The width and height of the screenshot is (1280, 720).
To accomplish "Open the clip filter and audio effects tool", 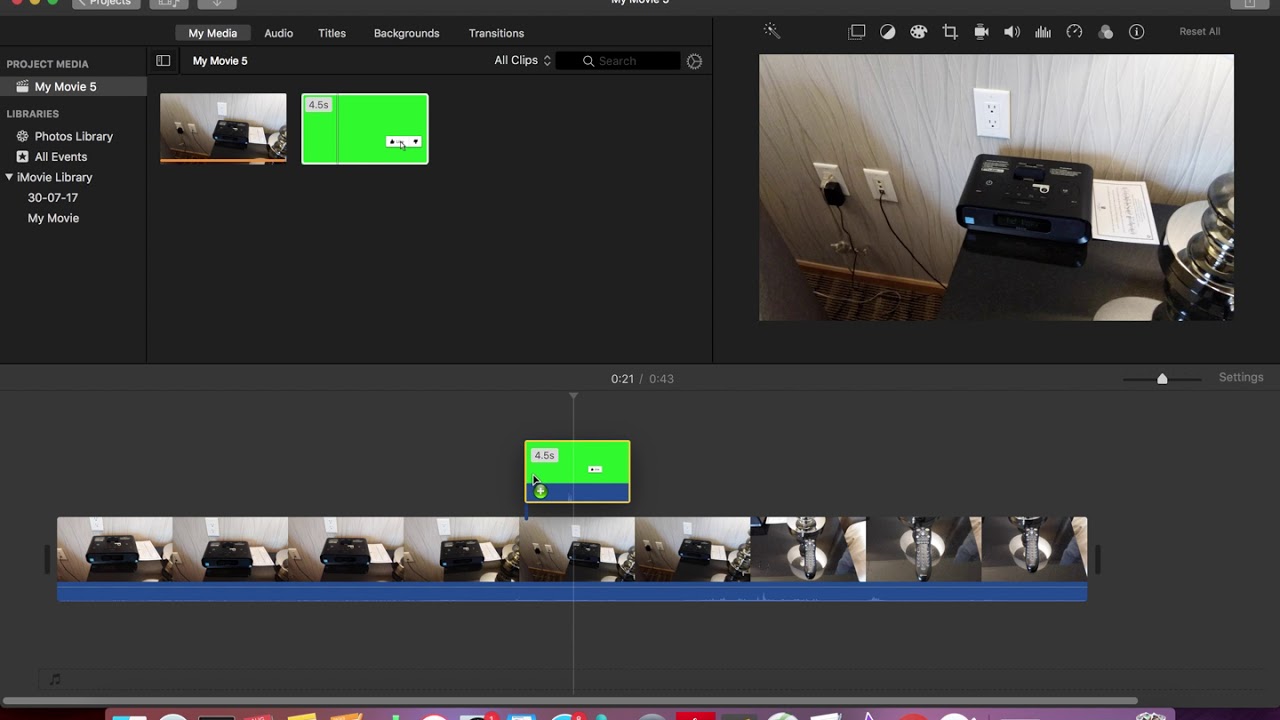I will click(x=1105, y=32).
